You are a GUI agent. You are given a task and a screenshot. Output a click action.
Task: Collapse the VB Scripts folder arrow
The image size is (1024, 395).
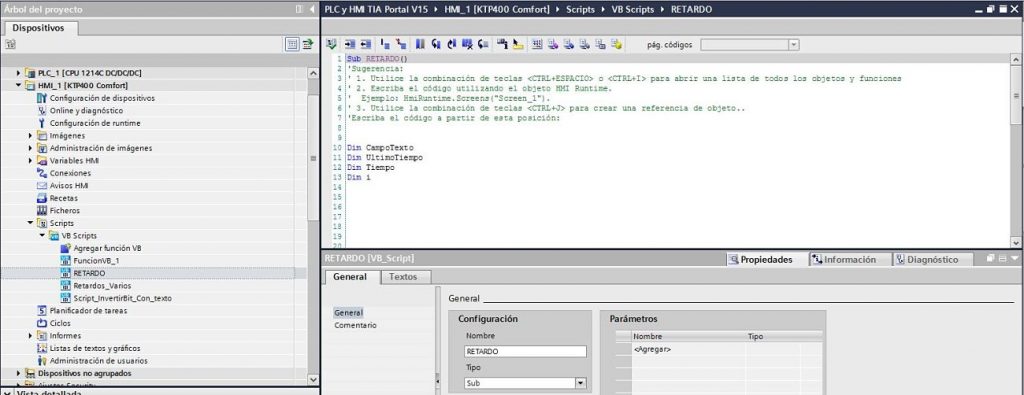(x=42, y=236)
